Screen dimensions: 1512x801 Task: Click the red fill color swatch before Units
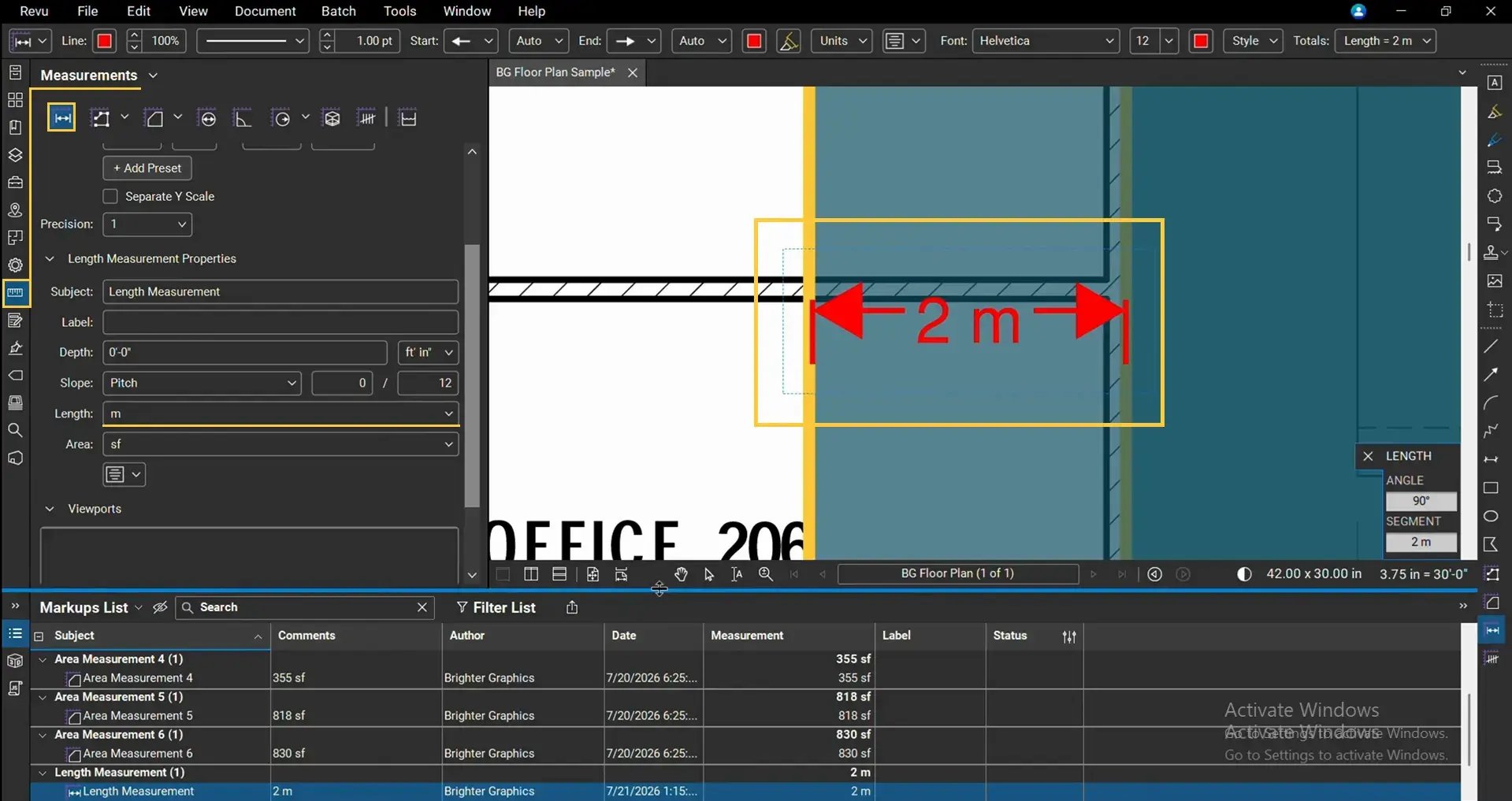[754, 41]
